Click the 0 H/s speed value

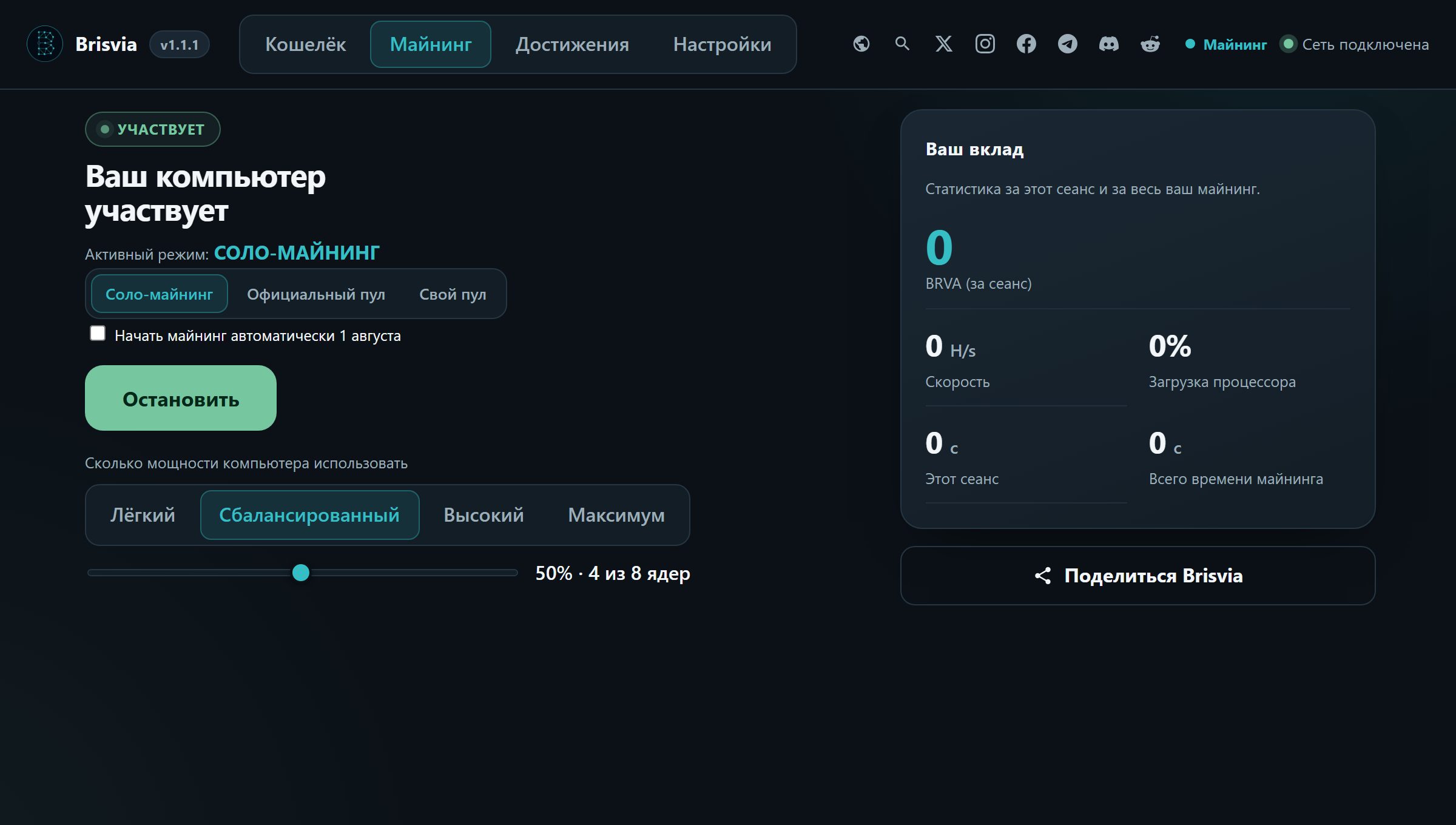click(x=950, y=347)
